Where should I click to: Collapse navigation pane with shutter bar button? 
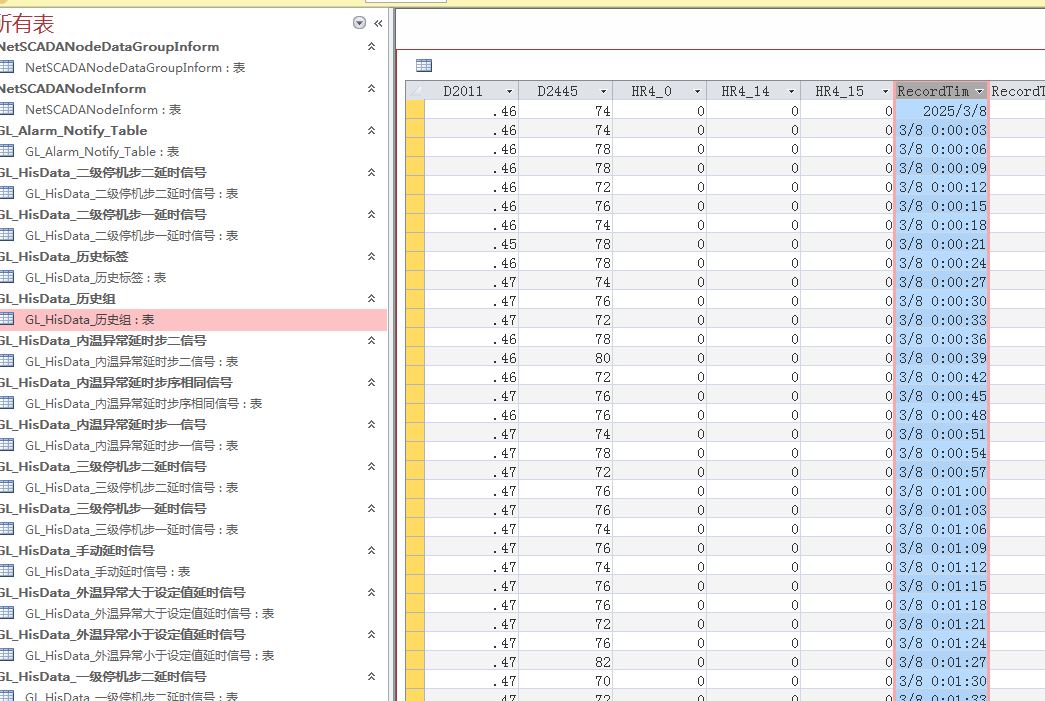point(378,23)
